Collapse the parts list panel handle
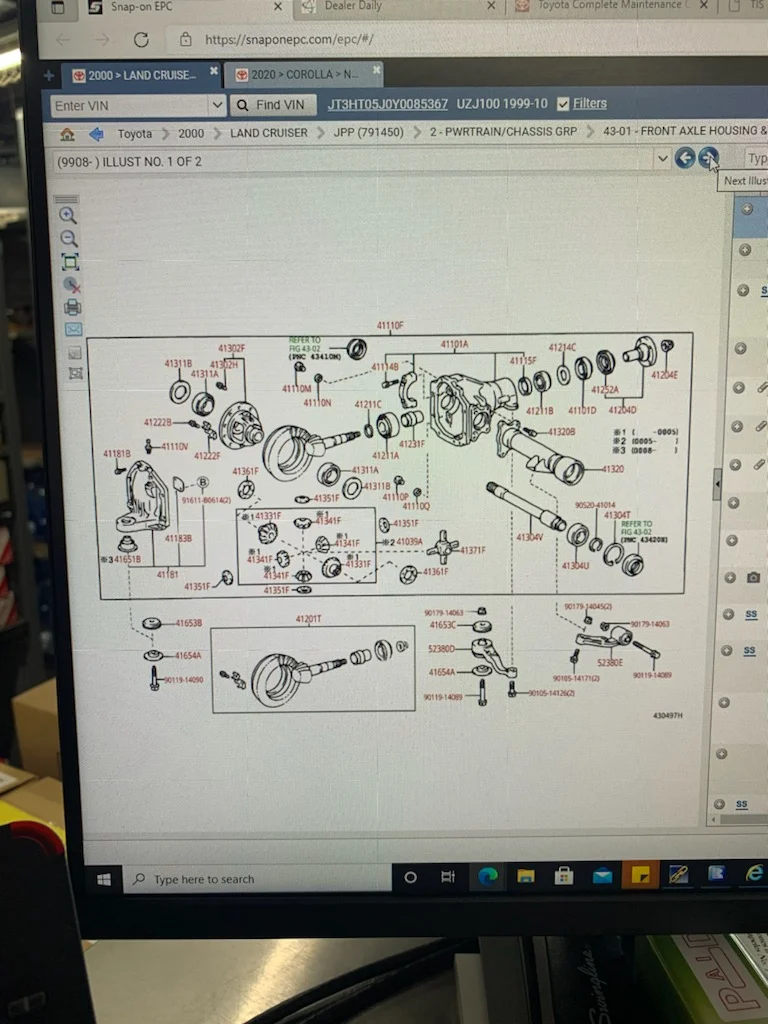 click(x=717, y=484)
